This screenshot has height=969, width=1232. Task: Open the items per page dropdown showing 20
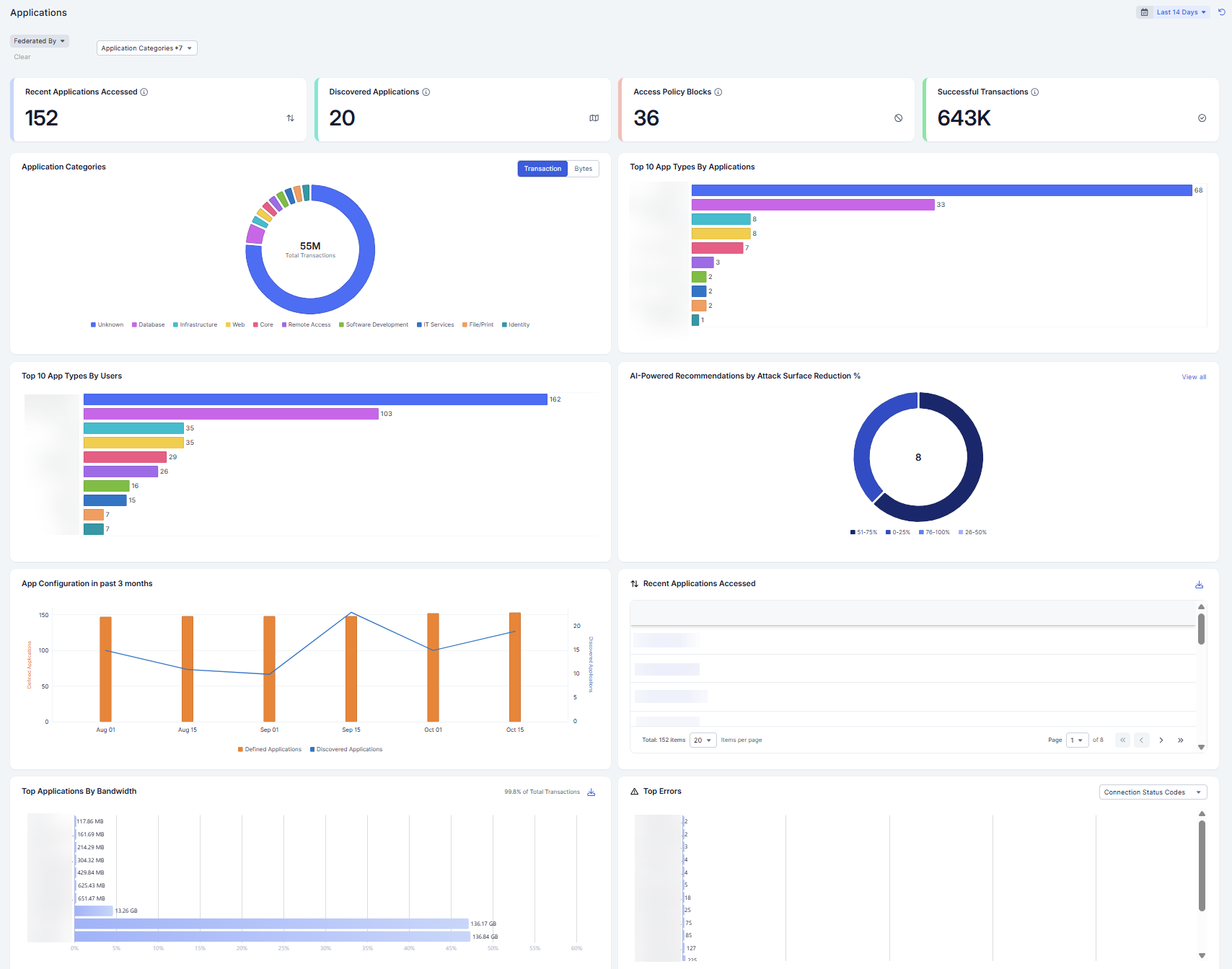tap(703, 740)
